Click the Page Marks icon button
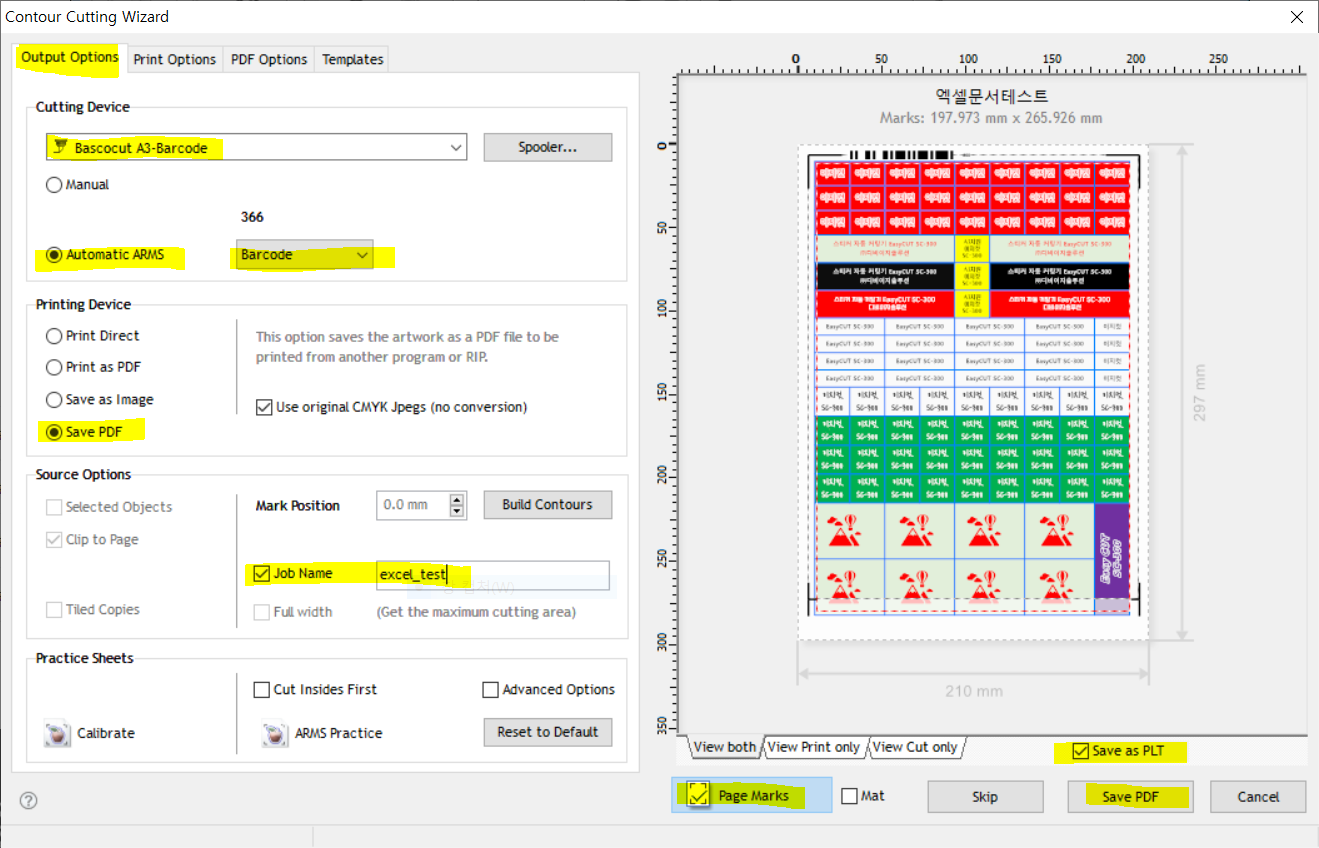The height and width of the screenshot is (848, 1319). coord(699,795)
